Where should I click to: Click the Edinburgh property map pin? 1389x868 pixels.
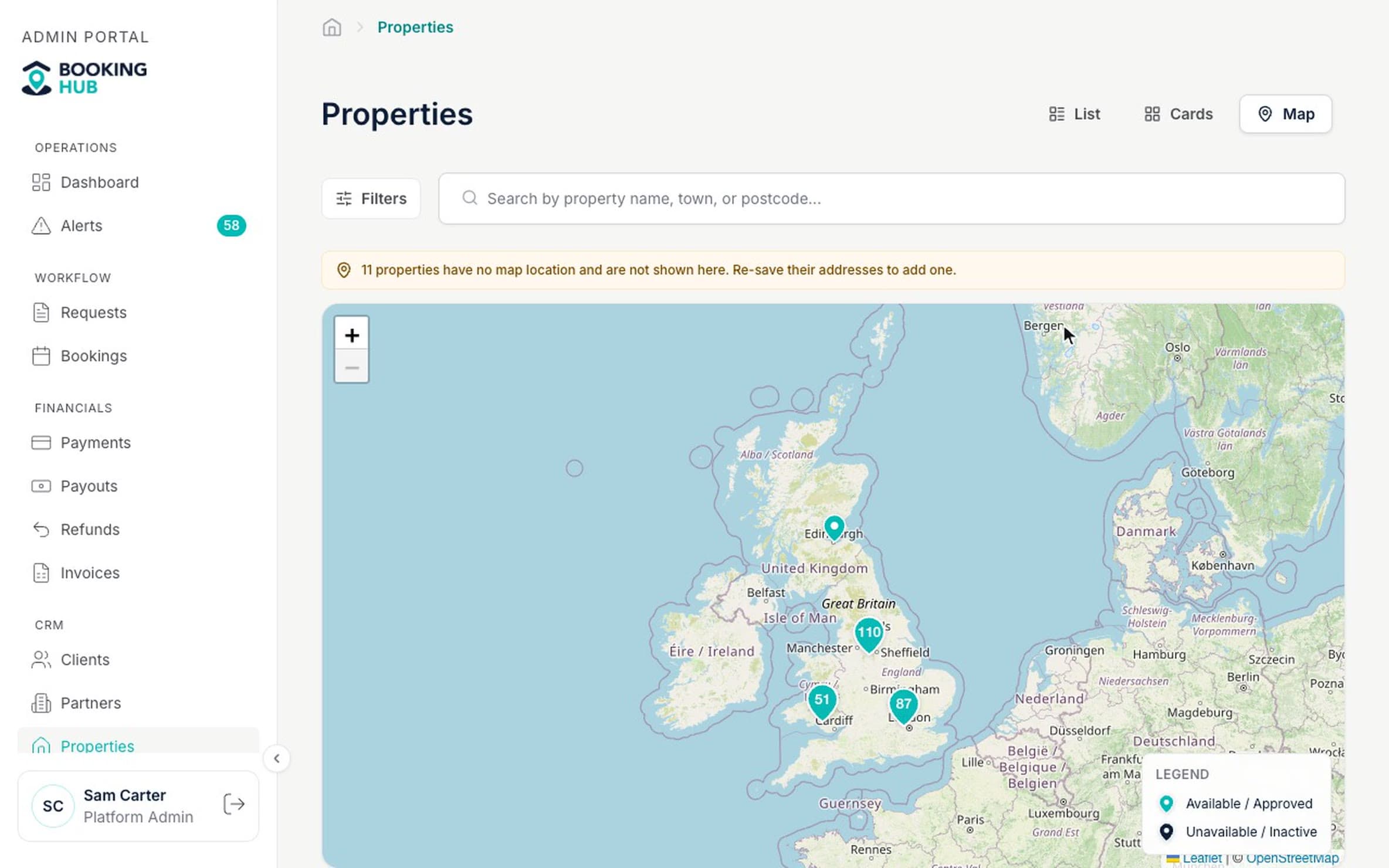point(834,528)
